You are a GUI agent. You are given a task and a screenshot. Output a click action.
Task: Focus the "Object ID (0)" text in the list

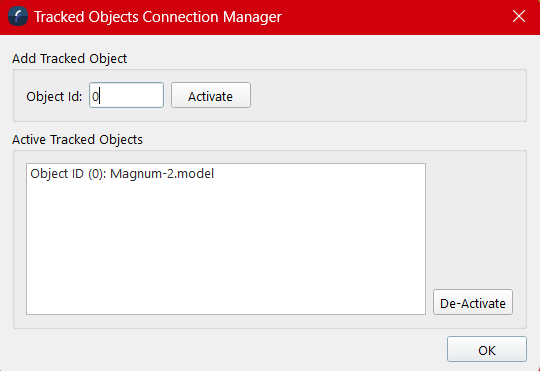click(x=68, y=174)
